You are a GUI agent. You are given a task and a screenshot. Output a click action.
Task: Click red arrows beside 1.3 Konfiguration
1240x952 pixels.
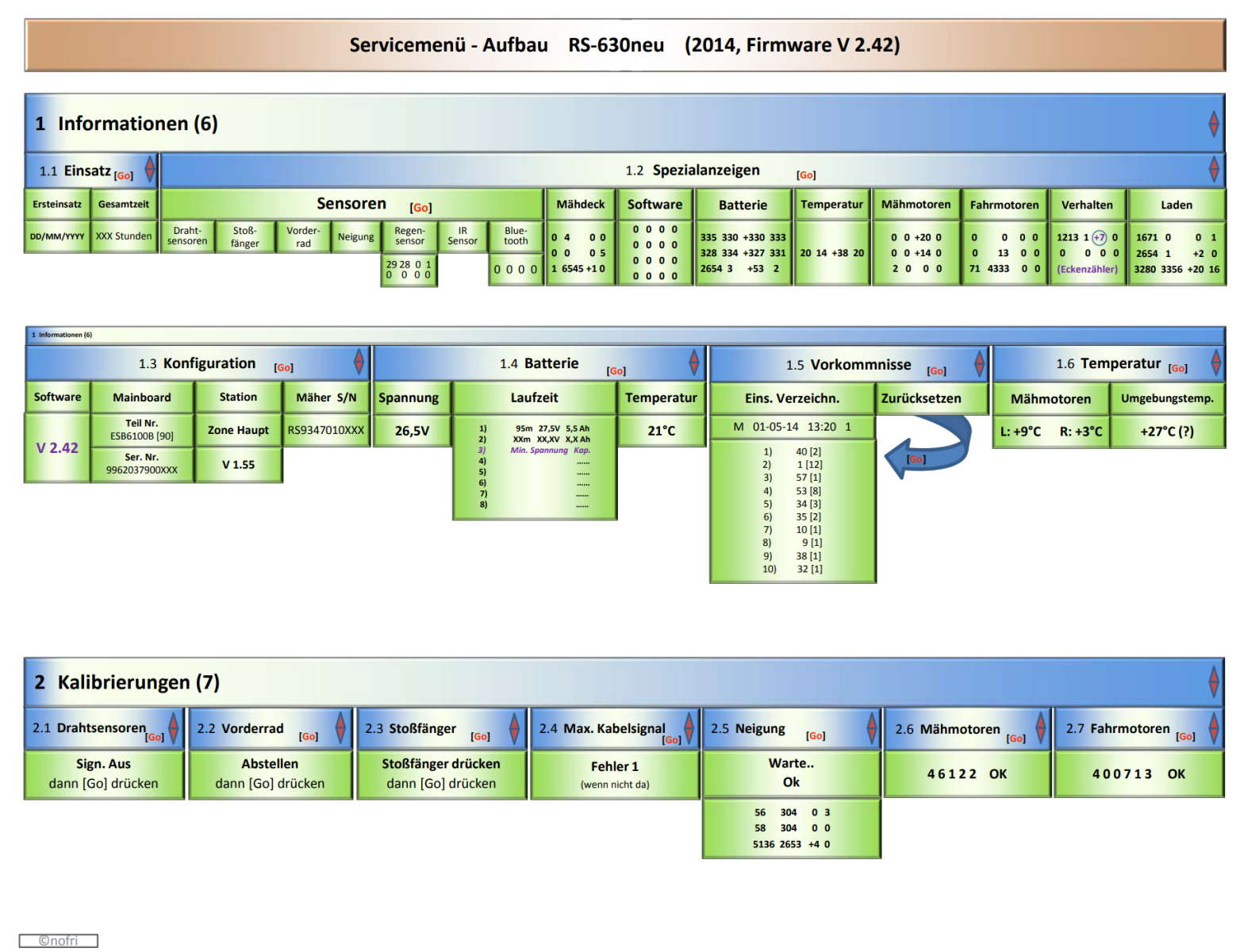tap(359, 363)
